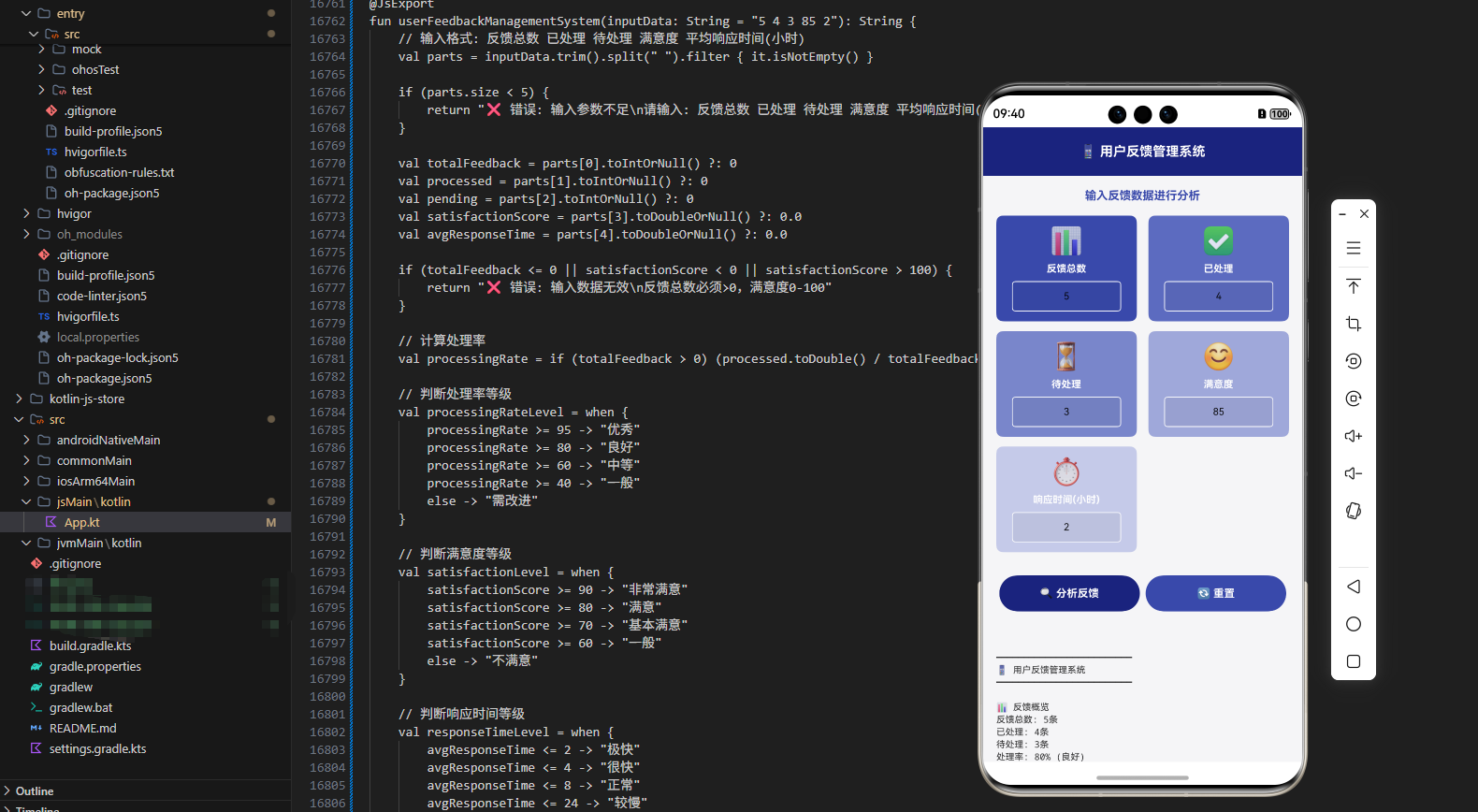1478x812 pixels.
Task: Collapse the entry folder
Action: 25,13
